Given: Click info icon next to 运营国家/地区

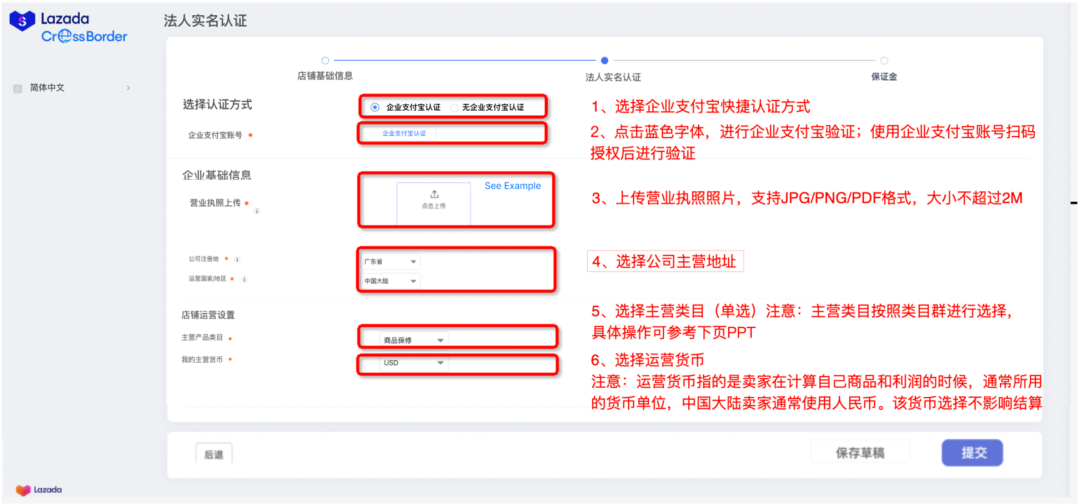Looking at the screenshot, I should pos(244,279).
